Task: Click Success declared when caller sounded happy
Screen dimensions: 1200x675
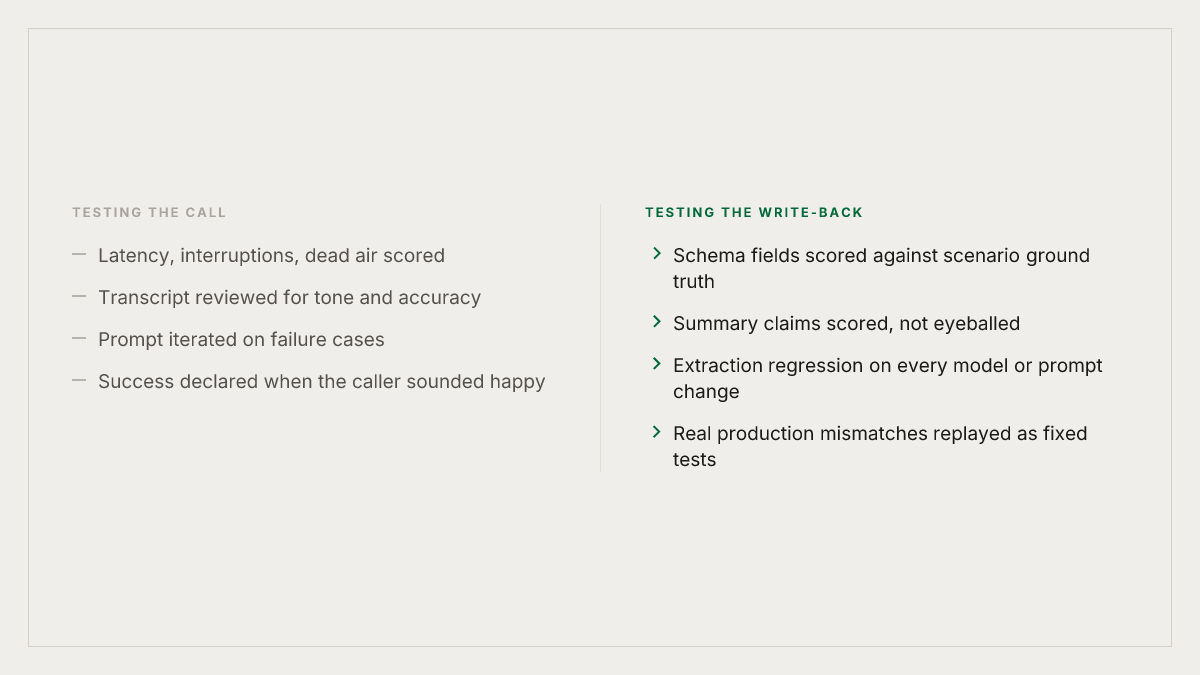Action: 322,382
